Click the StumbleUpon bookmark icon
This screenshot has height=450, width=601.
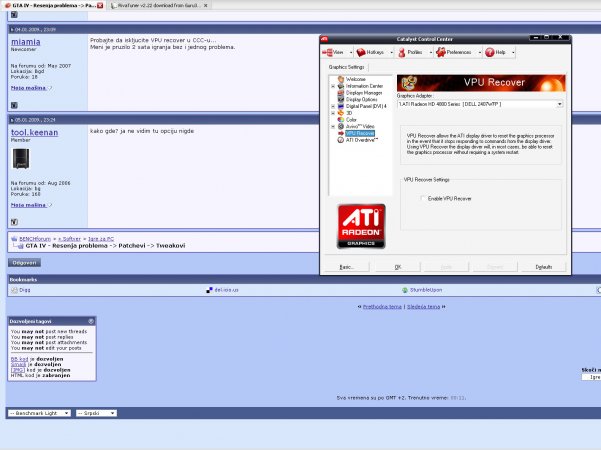pyautogui.click(x=405, y=290)
